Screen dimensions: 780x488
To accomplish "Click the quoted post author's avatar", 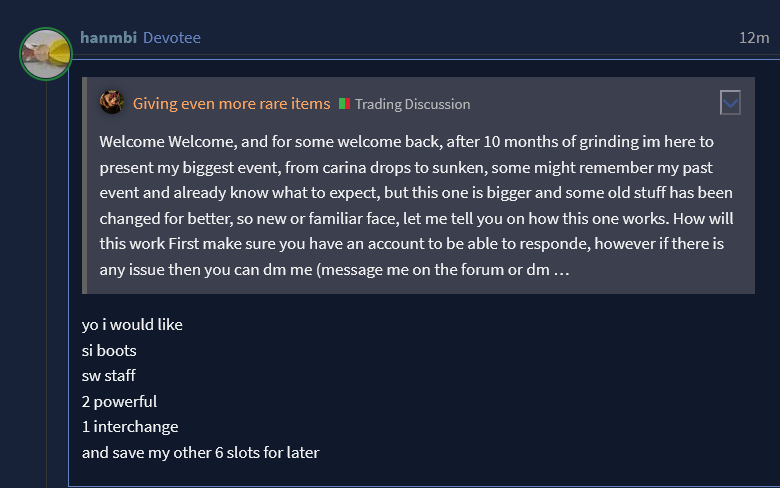I will tap(112, 102).
